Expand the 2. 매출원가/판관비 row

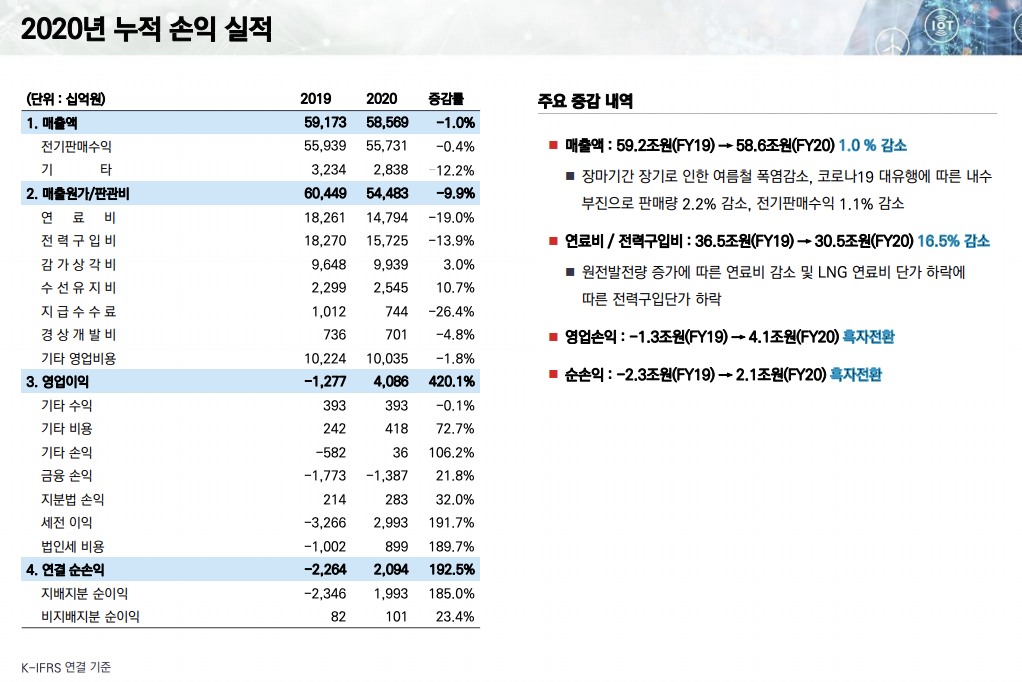pos(200,193)
